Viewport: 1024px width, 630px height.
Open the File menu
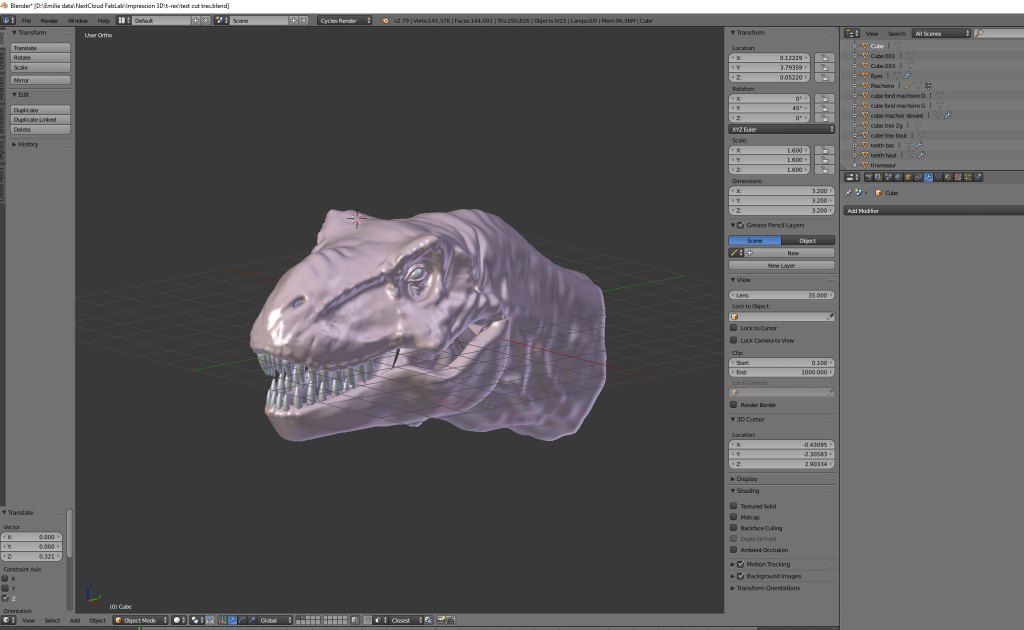[x=25, y=20]
